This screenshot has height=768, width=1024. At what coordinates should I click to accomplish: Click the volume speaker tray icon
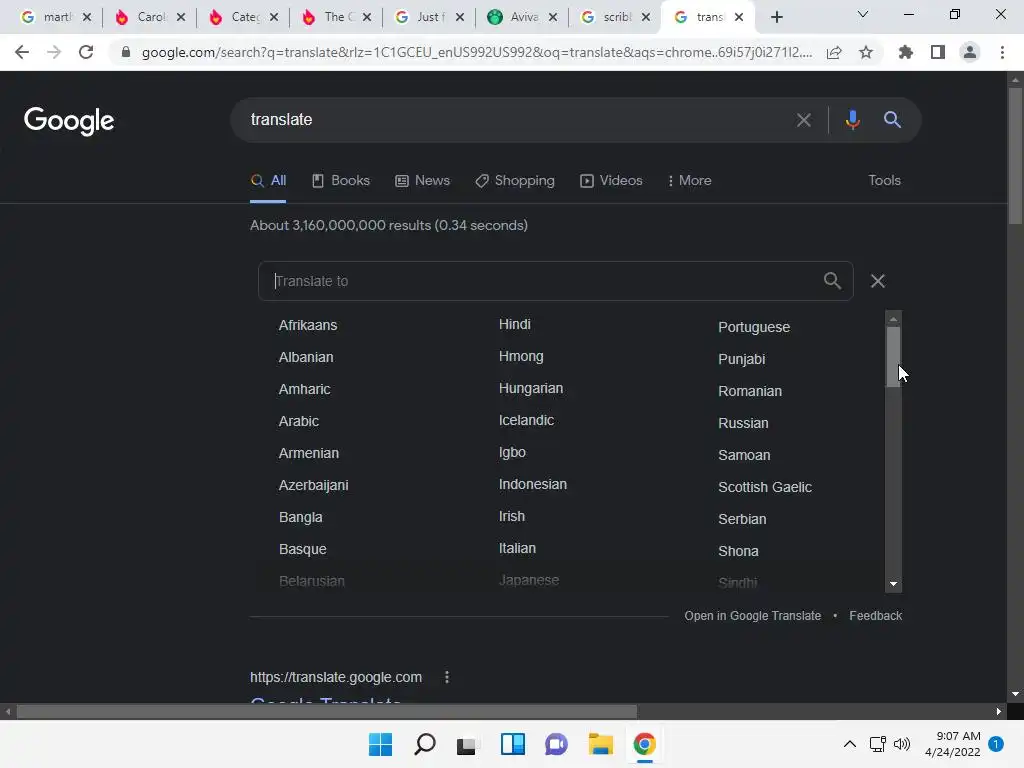(x=902, y=744)
